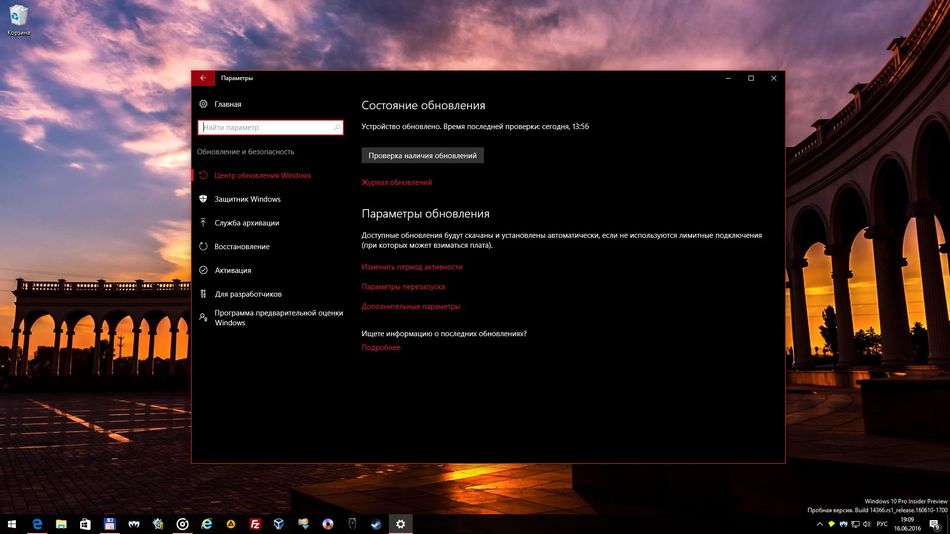Minimize the Параметры window
950x534 pixels.
click(728, 78)
